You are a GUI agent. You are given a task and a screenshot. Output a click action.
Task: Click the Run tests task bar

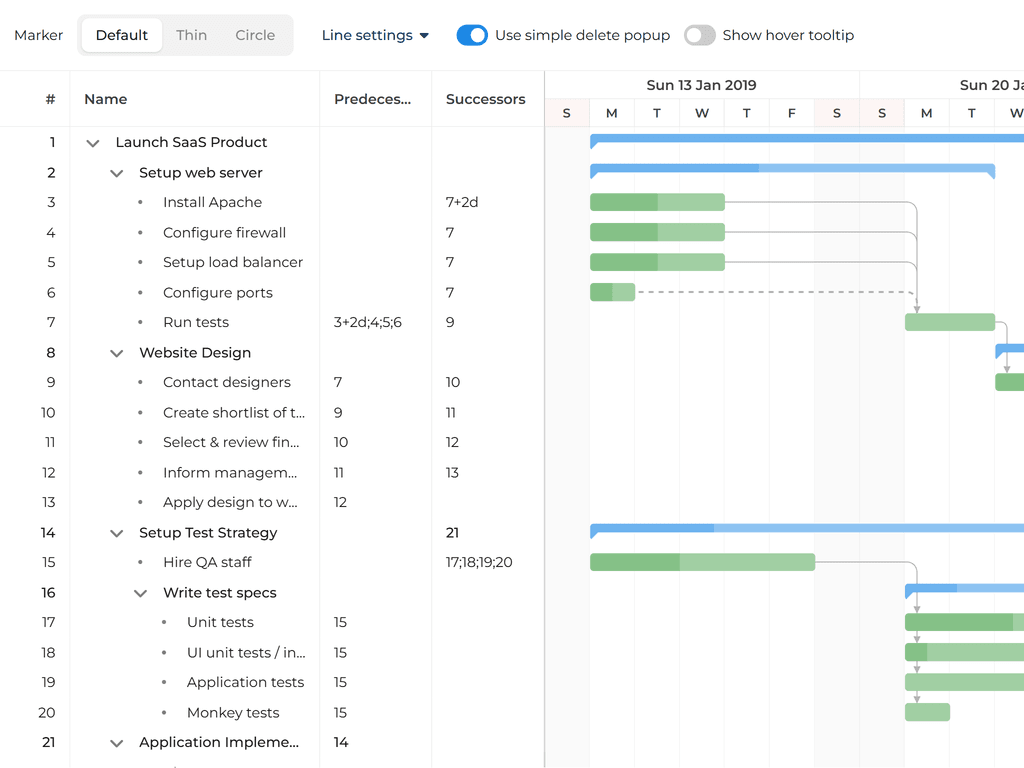click(949, 322)
